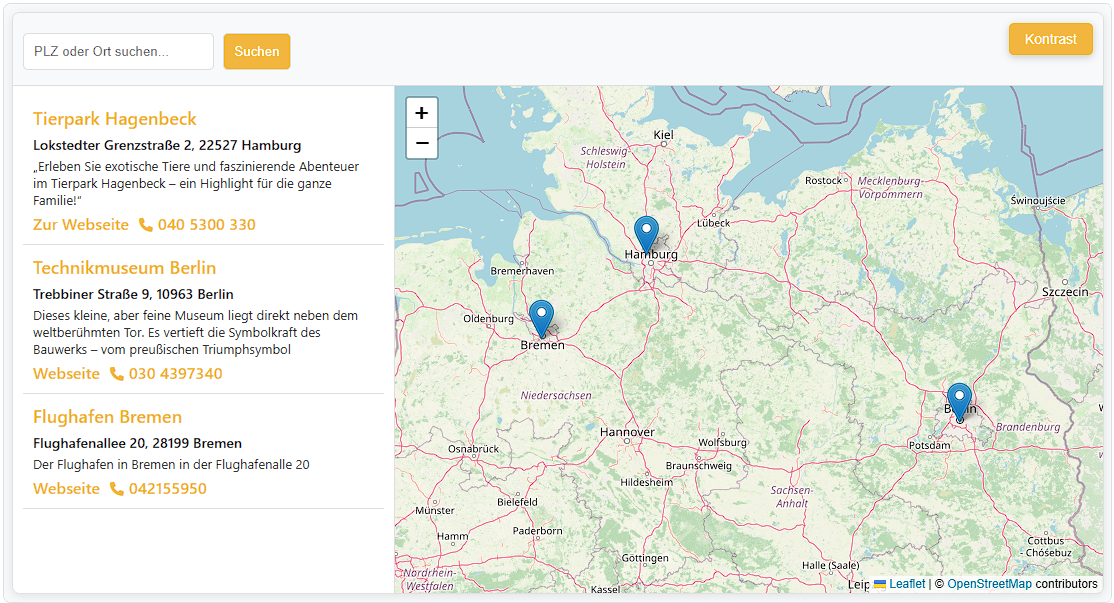Viewport: 1114px width, 603px height.
Task: Open Tierpark Hagenbeck title entry
Action: pyautogui.click(x=115, y=119)
